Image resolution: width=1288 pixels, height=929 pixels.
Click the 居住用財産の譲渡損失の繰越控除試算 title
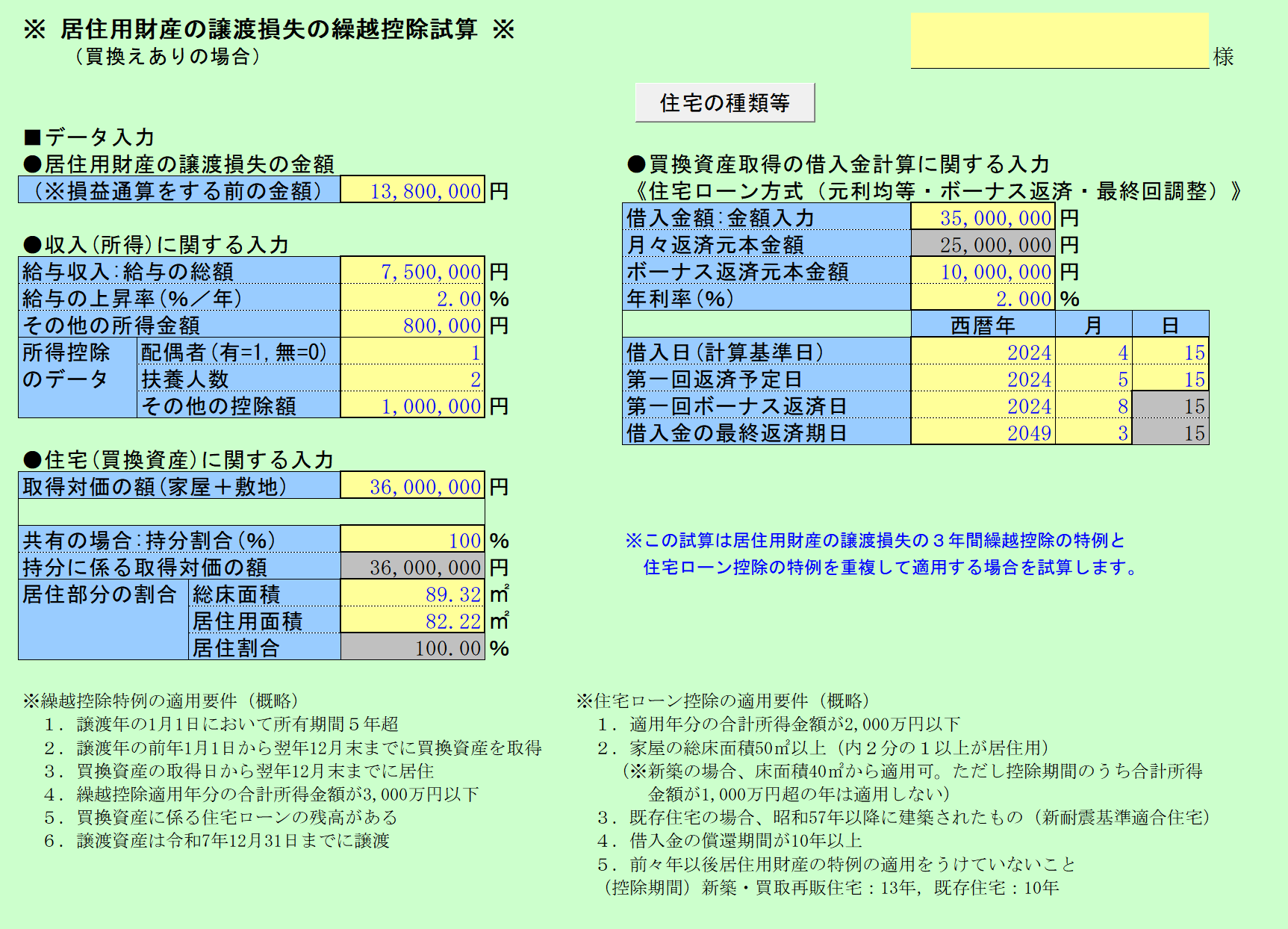tap(269, 29)
